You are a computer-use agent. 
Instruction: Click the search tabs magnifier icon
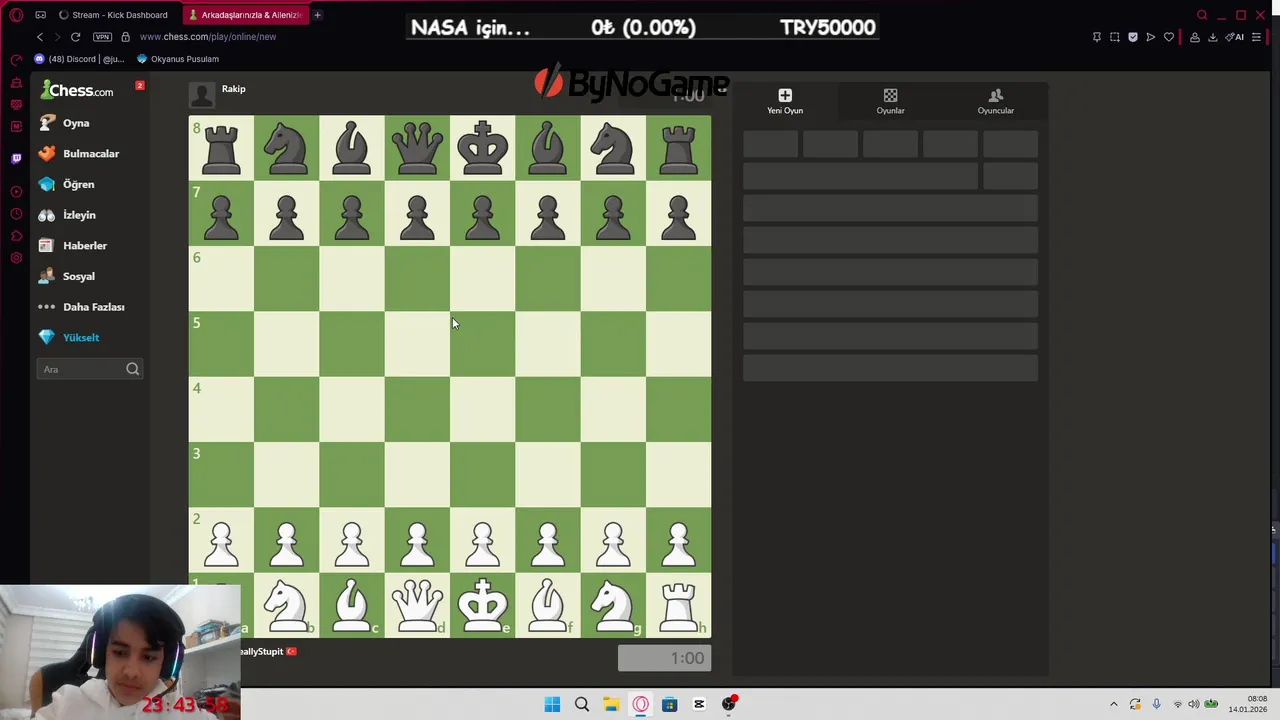point(1202,15)
